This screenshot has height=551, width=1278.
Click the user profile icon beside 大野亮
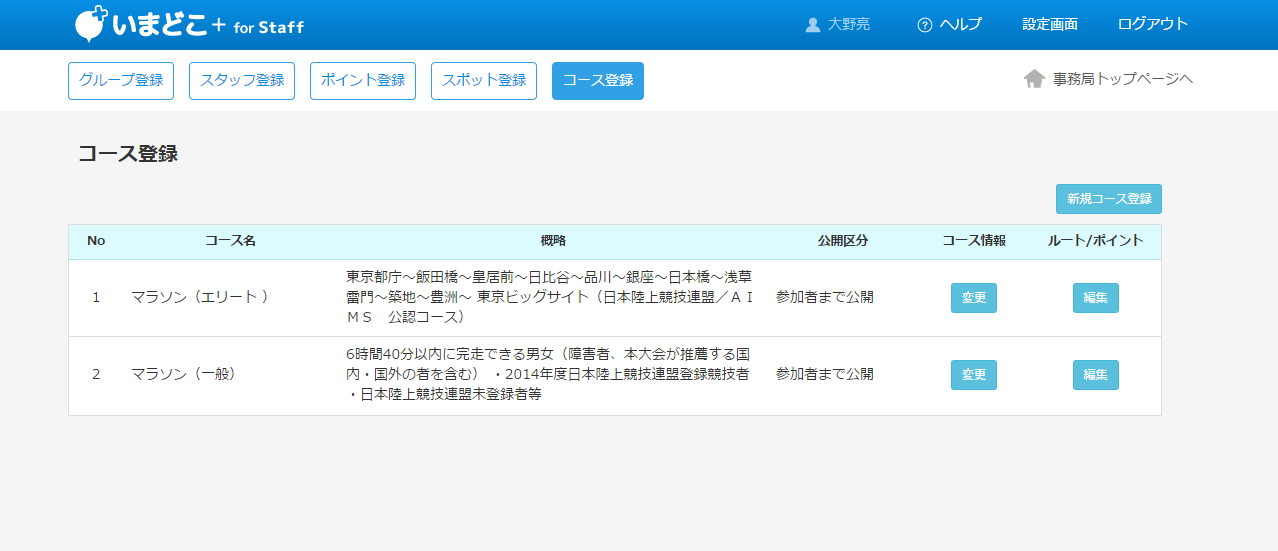coord(812,25)
